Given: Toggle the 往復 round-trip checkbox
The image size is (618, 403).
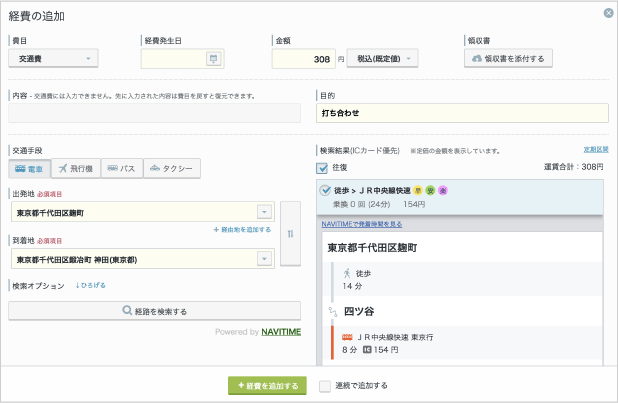Looking at the screenshot, I should pos(322,167).
